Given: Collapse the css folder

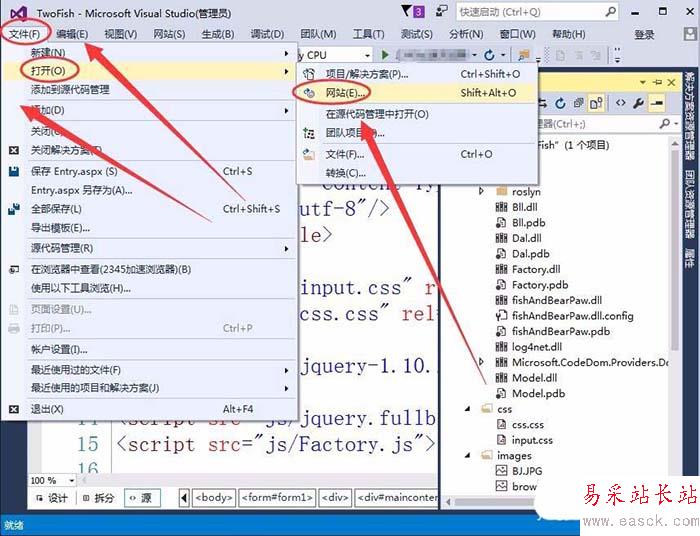Looking at the screenshot, I should point(468,409).
